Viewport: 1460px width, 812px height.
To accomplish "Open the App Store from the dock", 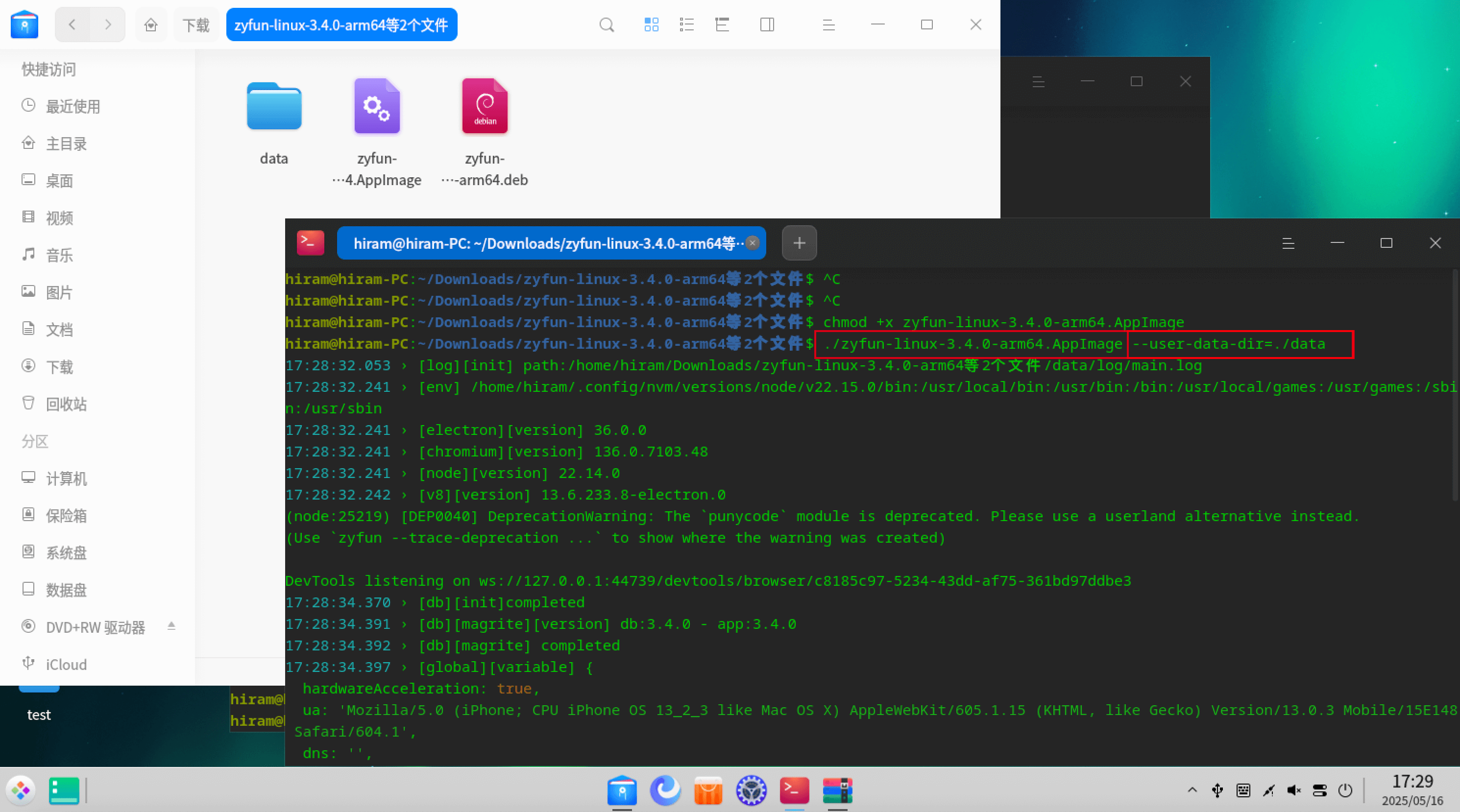I will pos(708,790).
